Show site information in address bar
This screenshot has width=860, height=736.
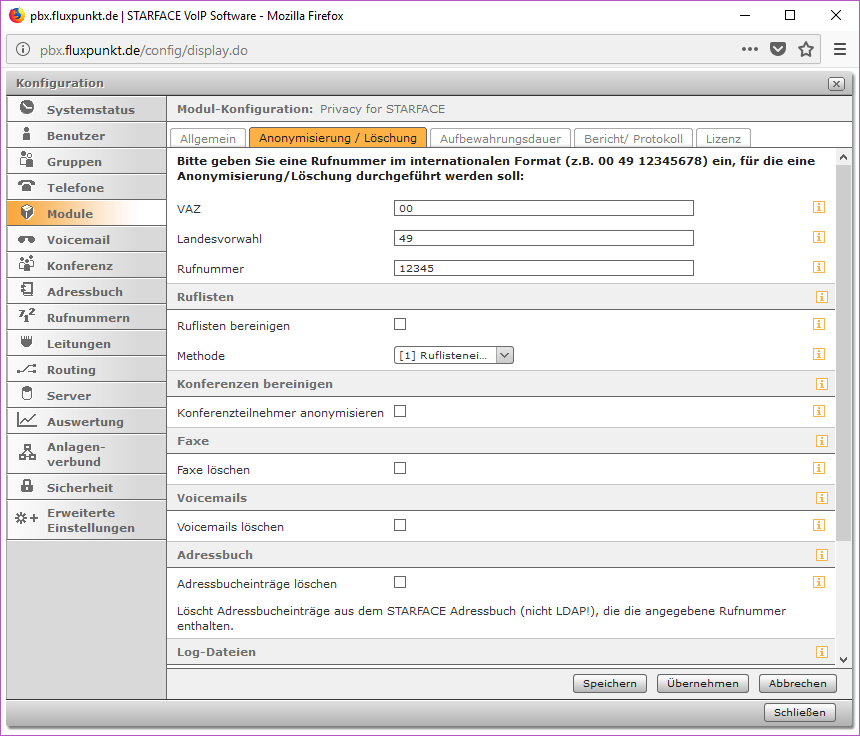(22, 49)
